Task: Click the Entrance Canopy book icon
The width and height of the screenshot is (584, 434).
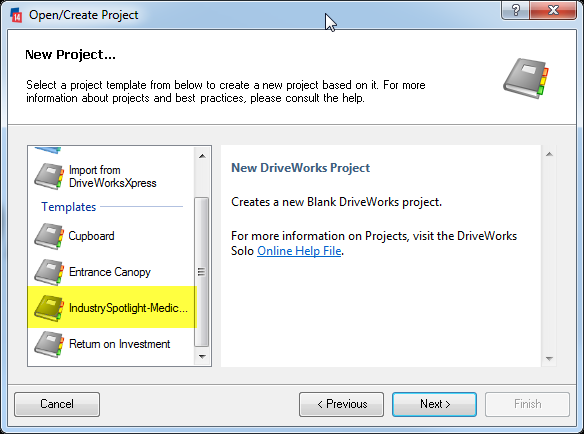Action: pyautogui.click(x=49, y=272)
